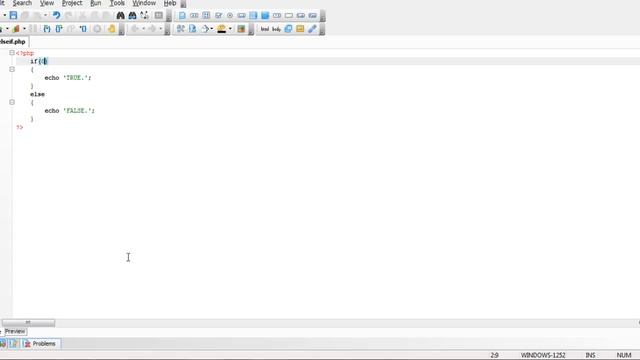The width and height of the screenshot is (640, 360).
Task: Click the echo 'FALSE.'; code line
Action: tap(70, 111)
